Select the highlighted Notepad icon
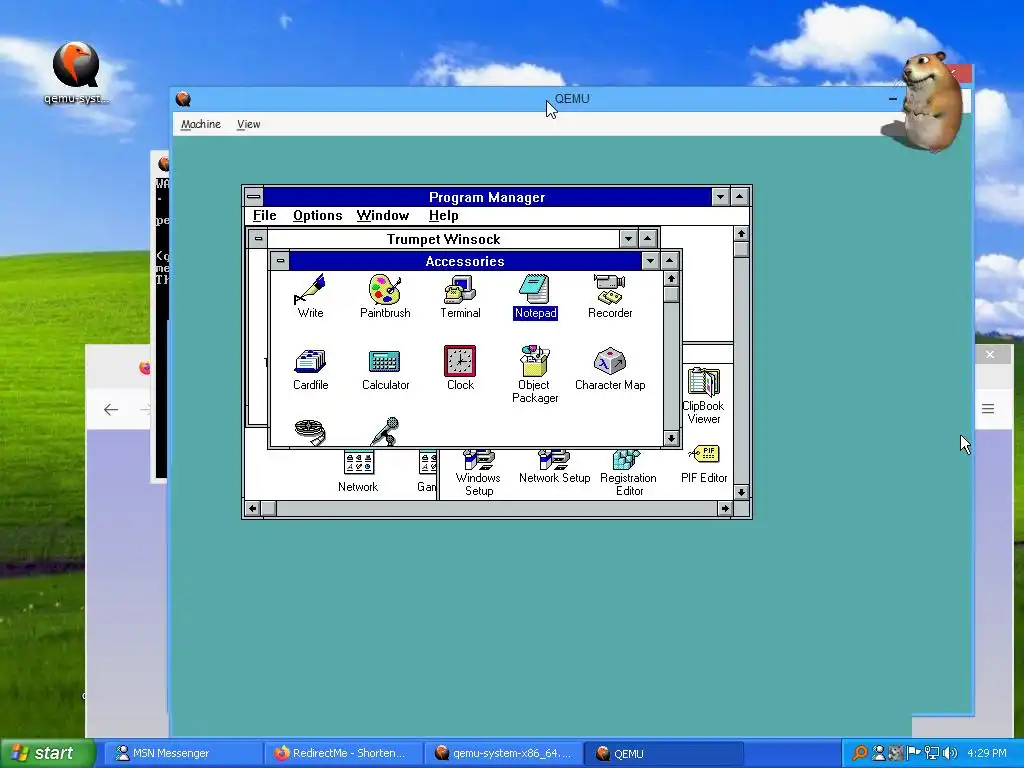The height and width of the screenshot is (768, 1024). pos(535,296)
